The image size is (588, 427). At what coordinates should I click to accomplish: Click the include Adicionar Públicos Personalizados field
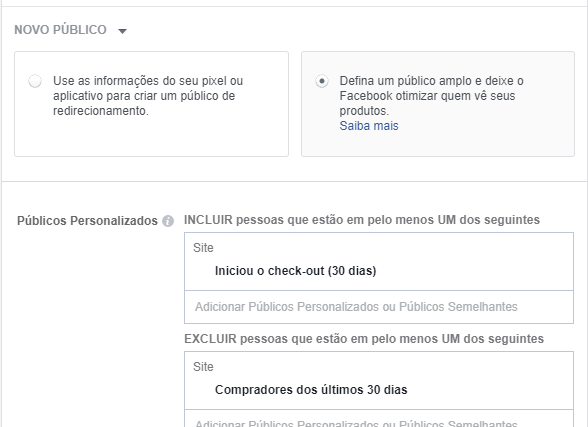click(x=379, y=307)
